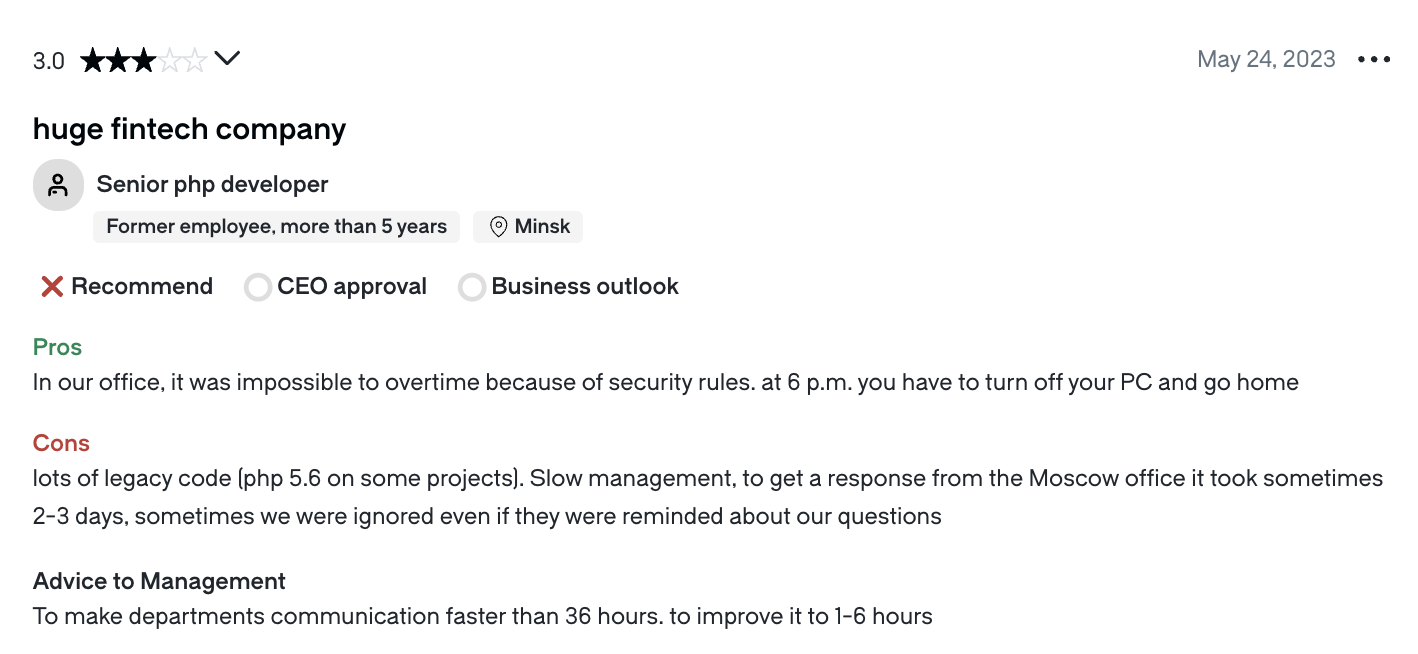Select the 'Former employee, more than 5 years' tag
Viewport: 1418px width, 654px height.
276,227
